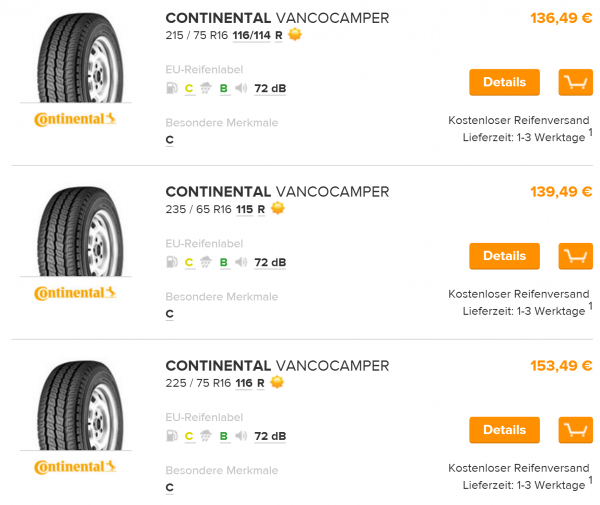Screen dimensions: 600x505
Task: Open Details for the 153,49 € tire
Action: (x=504, y=430)
